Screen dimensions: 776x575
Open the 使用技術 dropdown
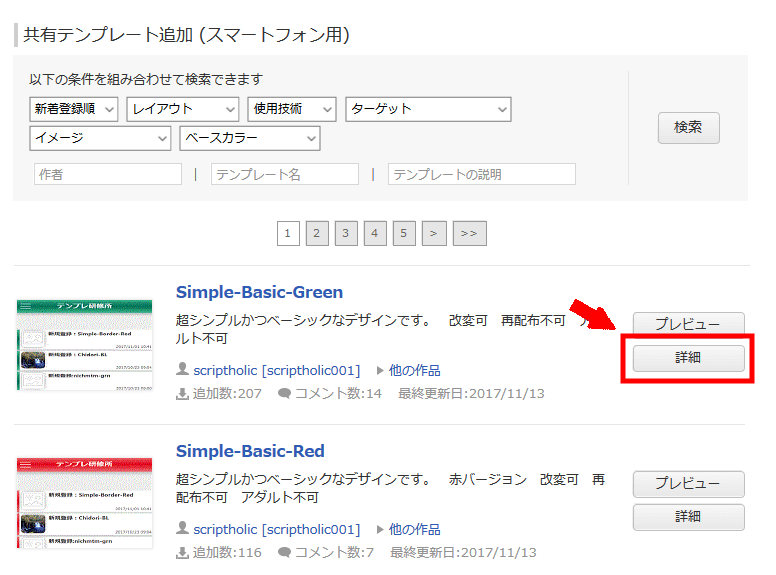[291, 109]
